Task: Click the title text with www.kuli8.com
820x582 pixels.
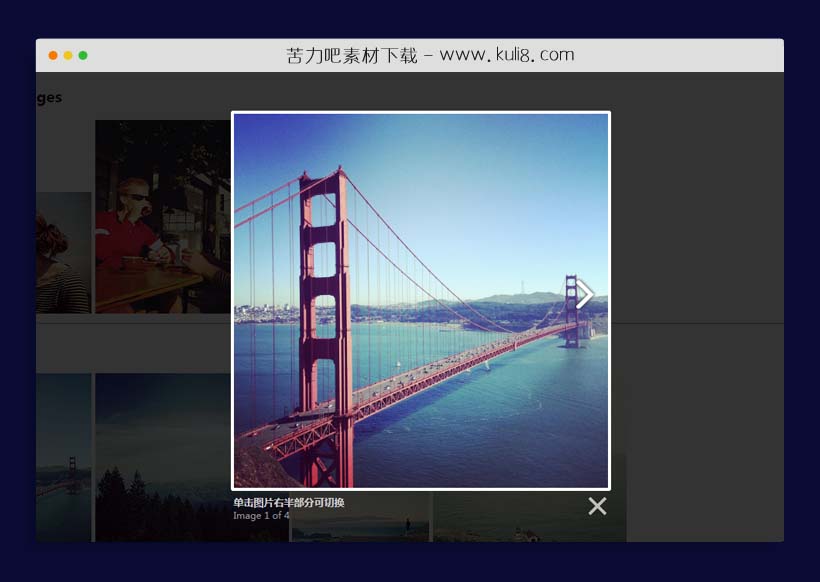Action: (x=429, y=55)
